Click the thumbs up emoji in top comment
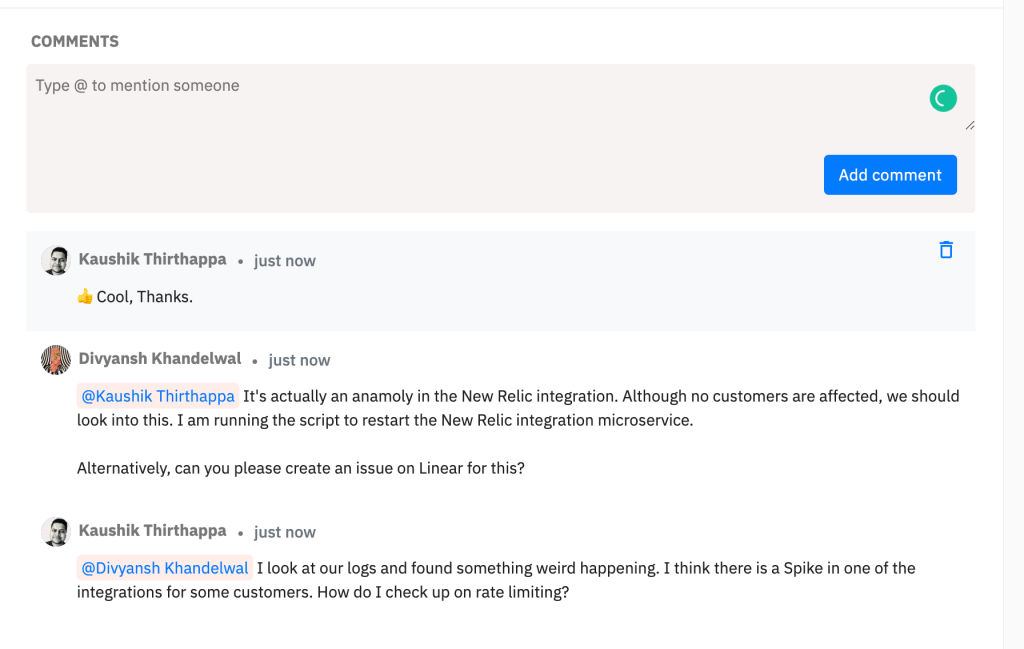Screen dimensions: 1024x649 85,297
